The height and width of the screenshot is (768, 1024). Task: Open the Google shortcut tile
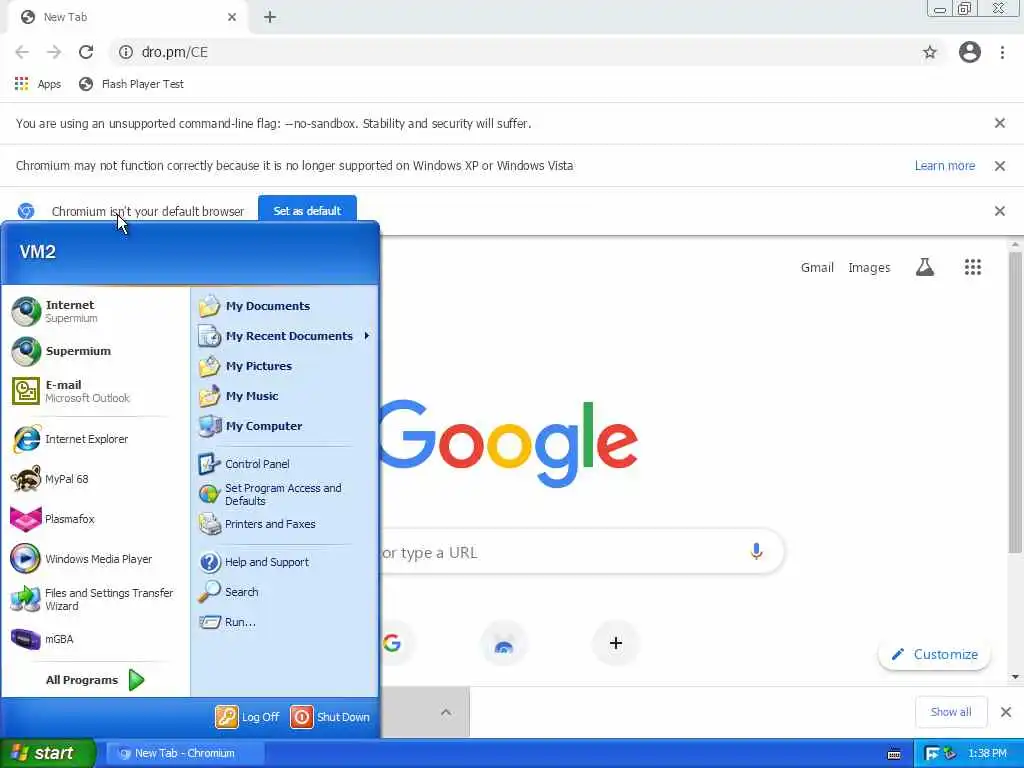coord(392,643)
